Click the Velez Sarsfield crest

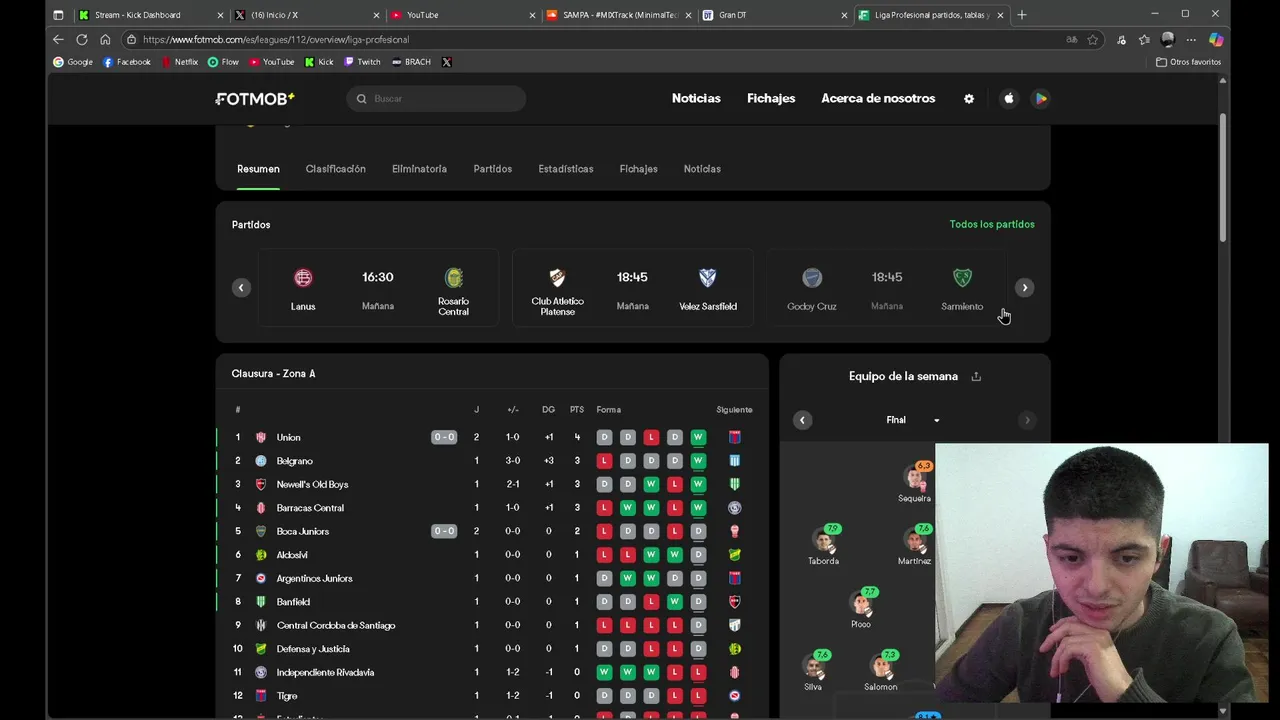708,278
